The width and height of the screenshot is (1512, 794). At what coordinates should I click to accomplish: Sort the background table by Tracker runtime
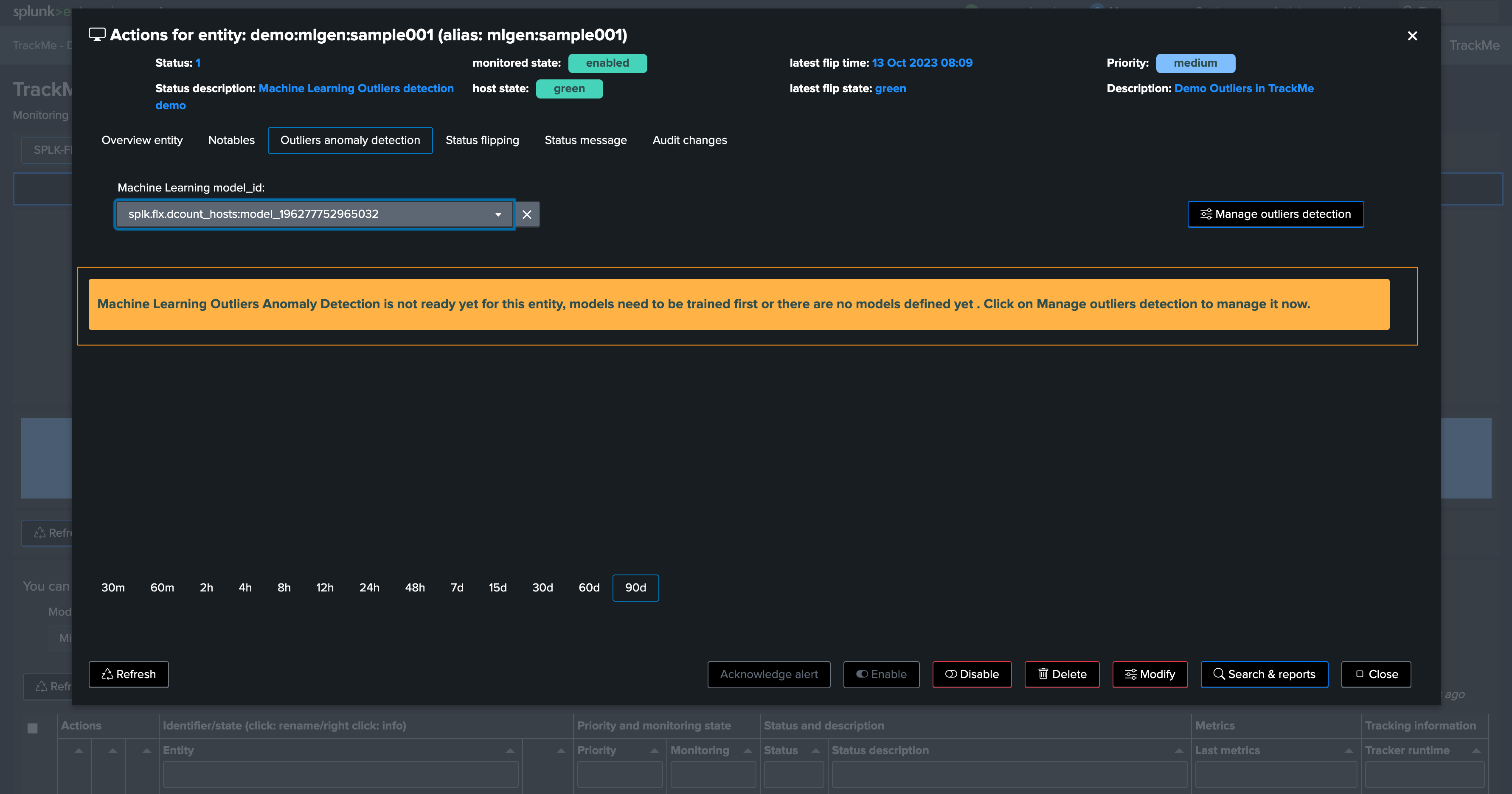[1424, 751]
